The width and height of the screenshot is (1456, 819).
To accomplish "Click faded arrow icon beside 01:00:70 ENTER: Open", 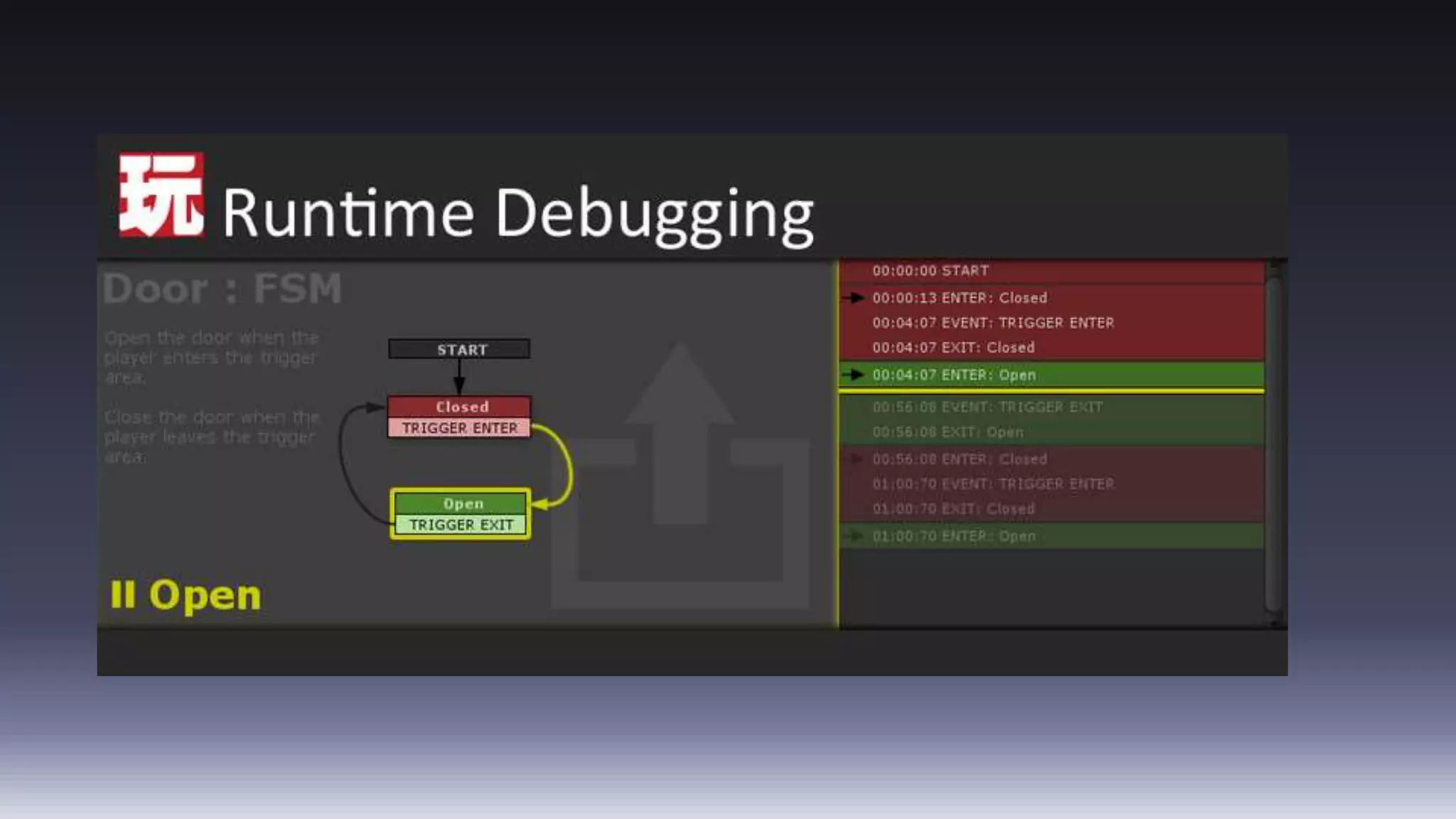I will point(856,536).
